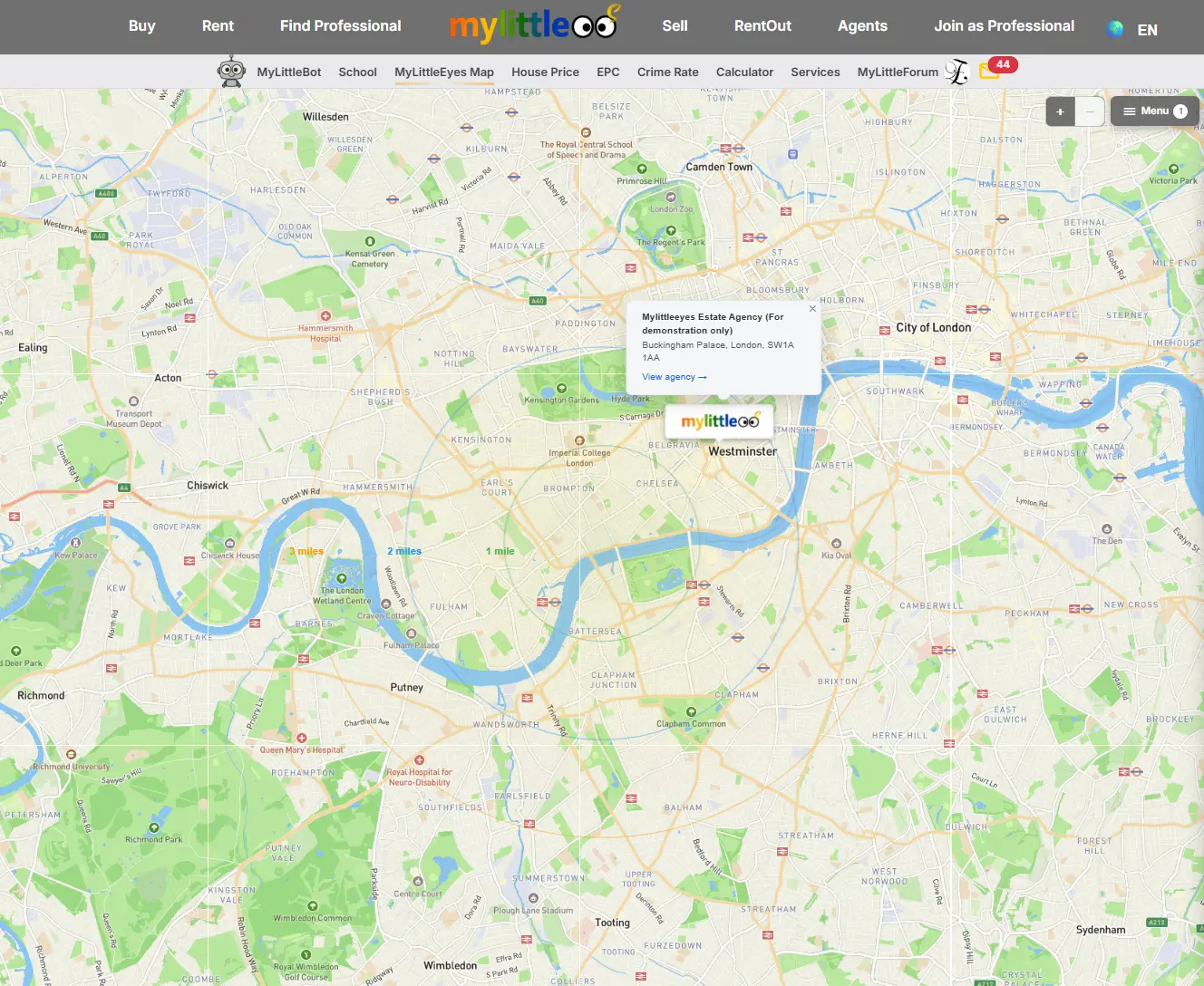1204x986 pixels.
Task: Open the Find Professional menu
Action: pos(340,26)
